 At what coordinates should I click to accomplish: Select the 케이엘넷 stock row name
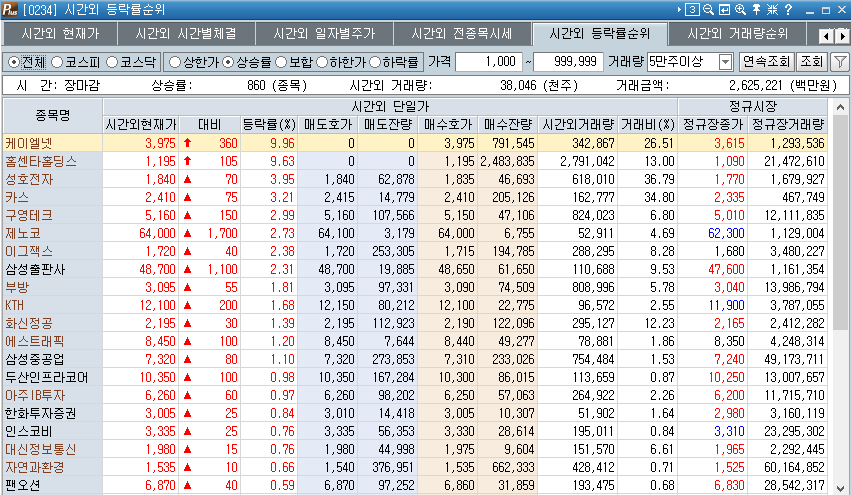pos(29,143)
